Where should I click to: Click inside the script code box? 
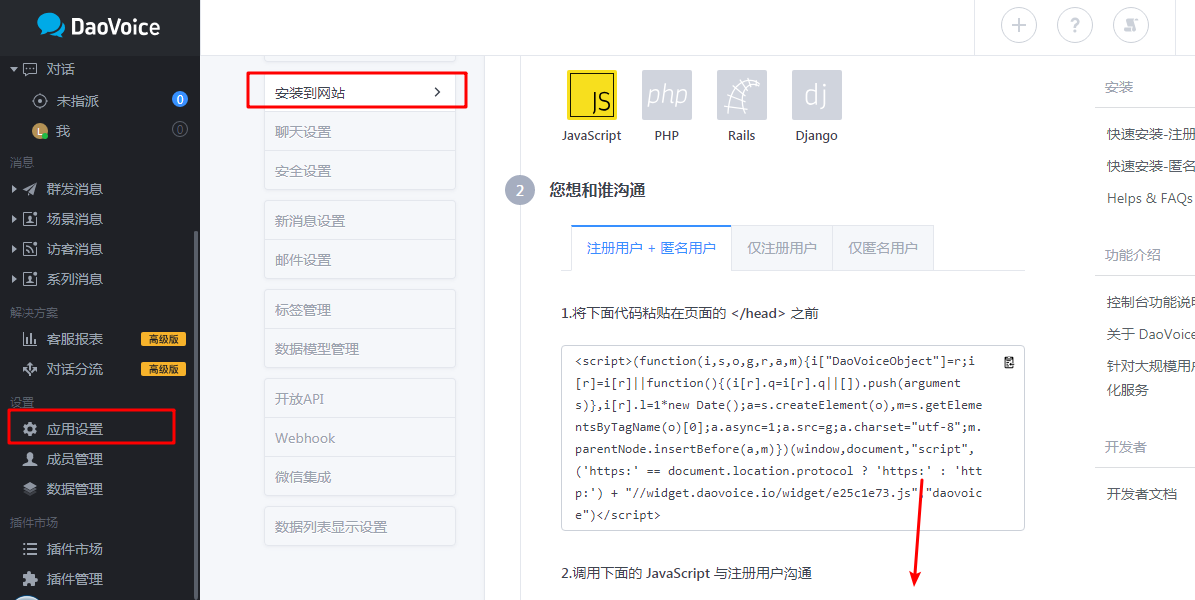793,438
